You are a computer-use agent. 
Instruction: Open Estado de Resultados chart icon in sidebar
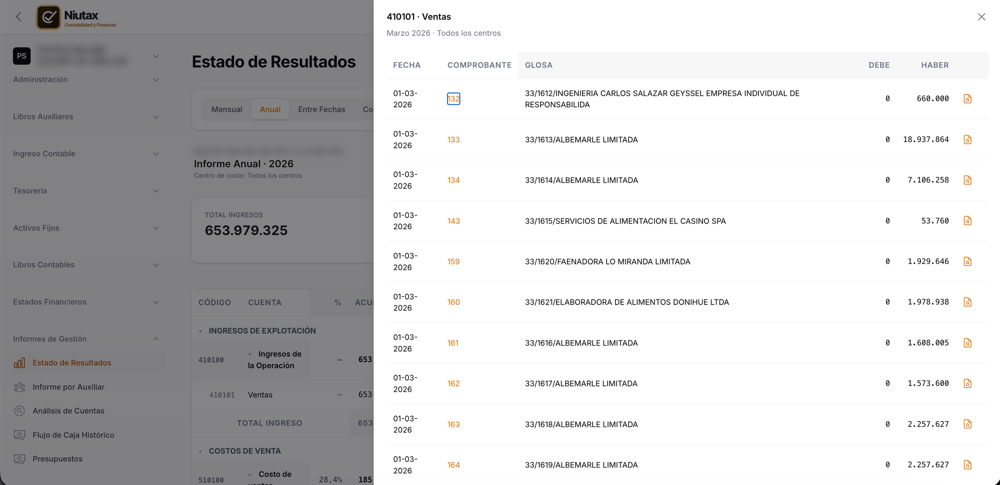[x=20, y=363]
